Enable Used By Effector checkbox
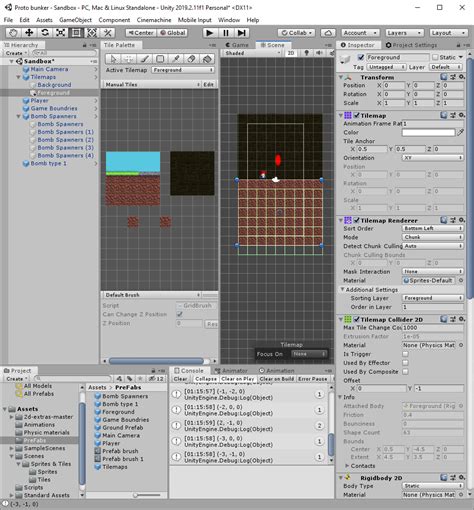 coord(405,363)
